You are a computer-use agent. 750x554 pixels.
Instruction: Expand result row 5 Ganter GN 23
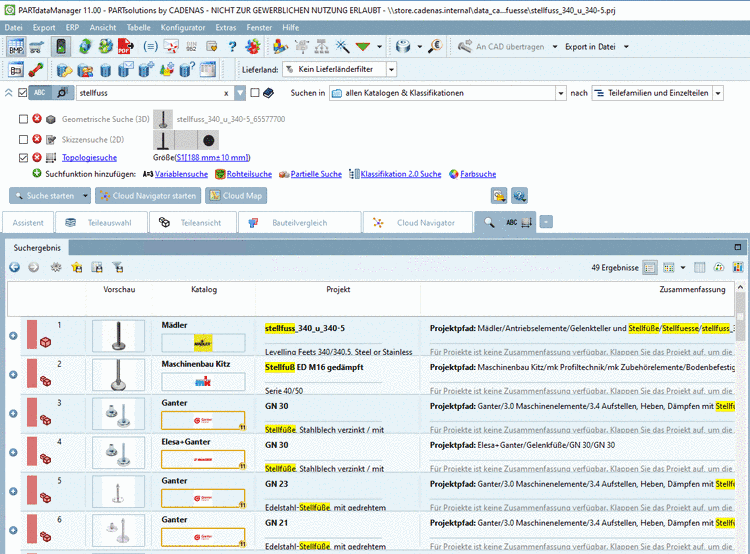pyautogui.click(x=13, y=491)
